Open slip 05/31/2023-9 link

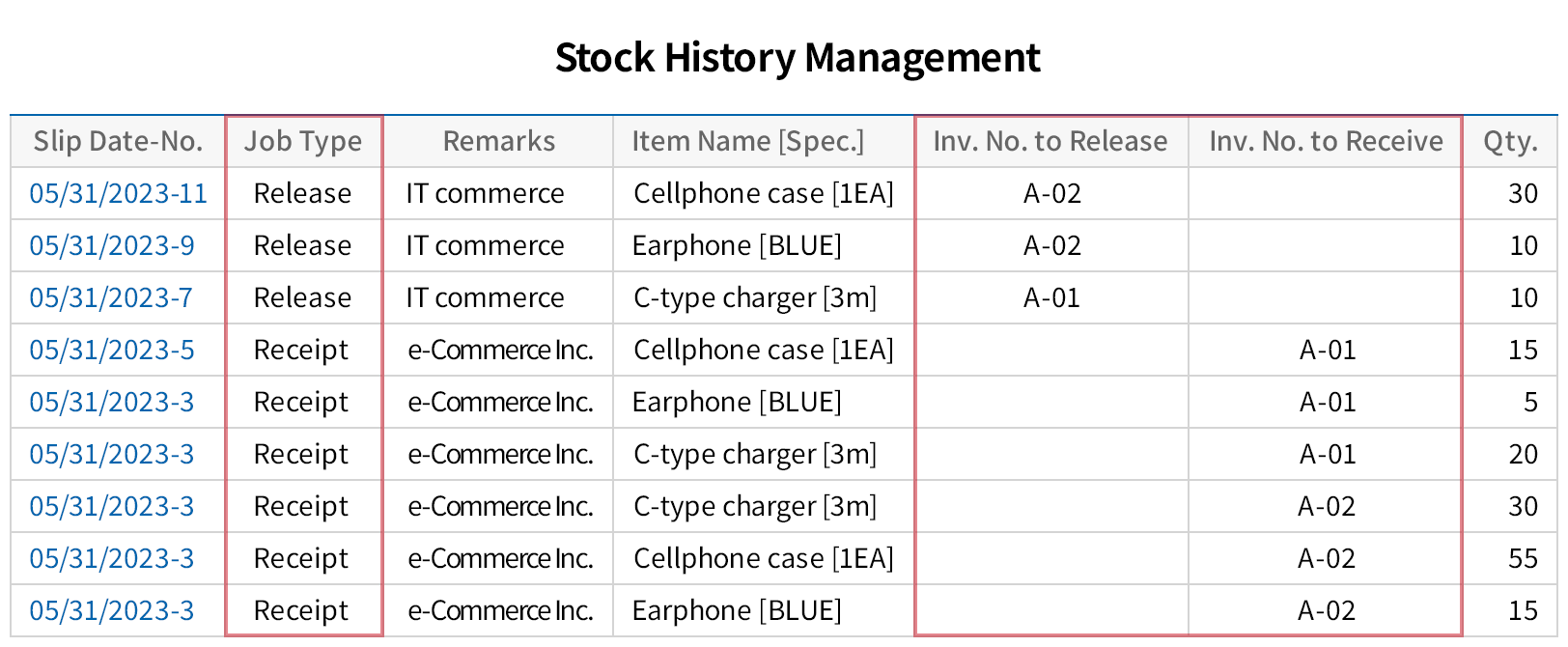coord(111,245)
